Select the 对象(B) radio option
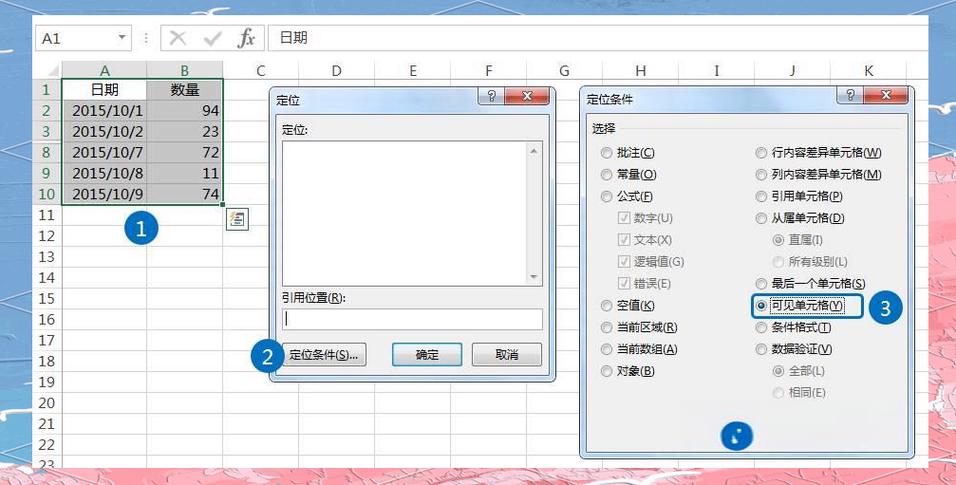This screenshot has width=956, height=485. [628, 372]
